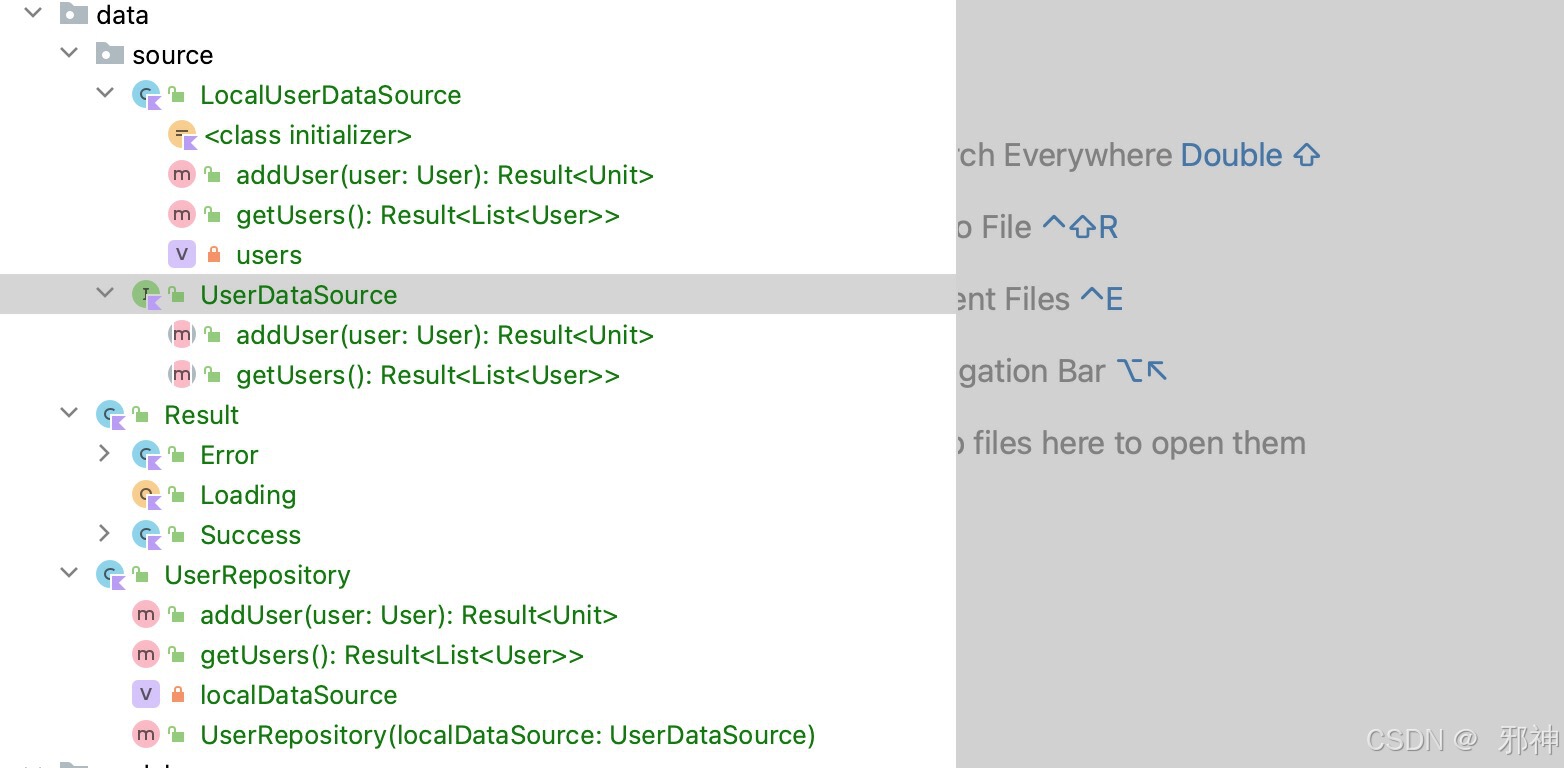
Task: Click the Result class icon
Action: (x=110, y=415)
